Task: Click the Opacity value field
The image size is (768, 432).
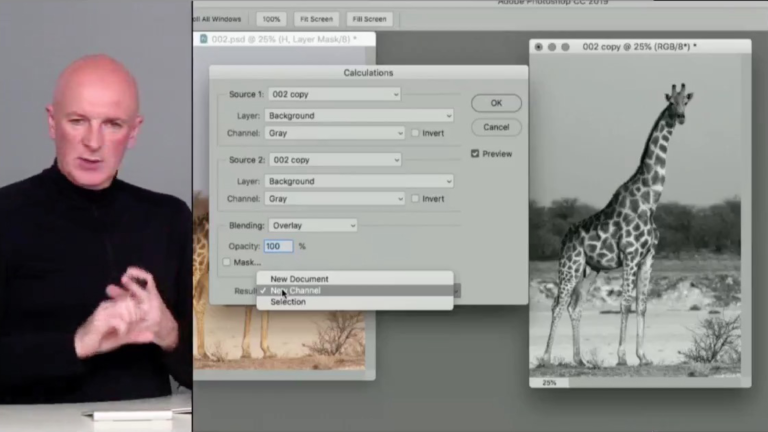Action: (x=278, y=246)
